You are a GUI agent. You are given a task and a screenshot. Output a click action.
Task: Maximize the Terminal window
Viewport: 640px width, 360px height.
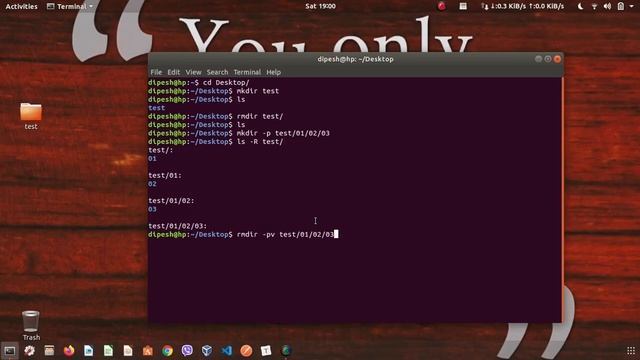click(548, 59)
